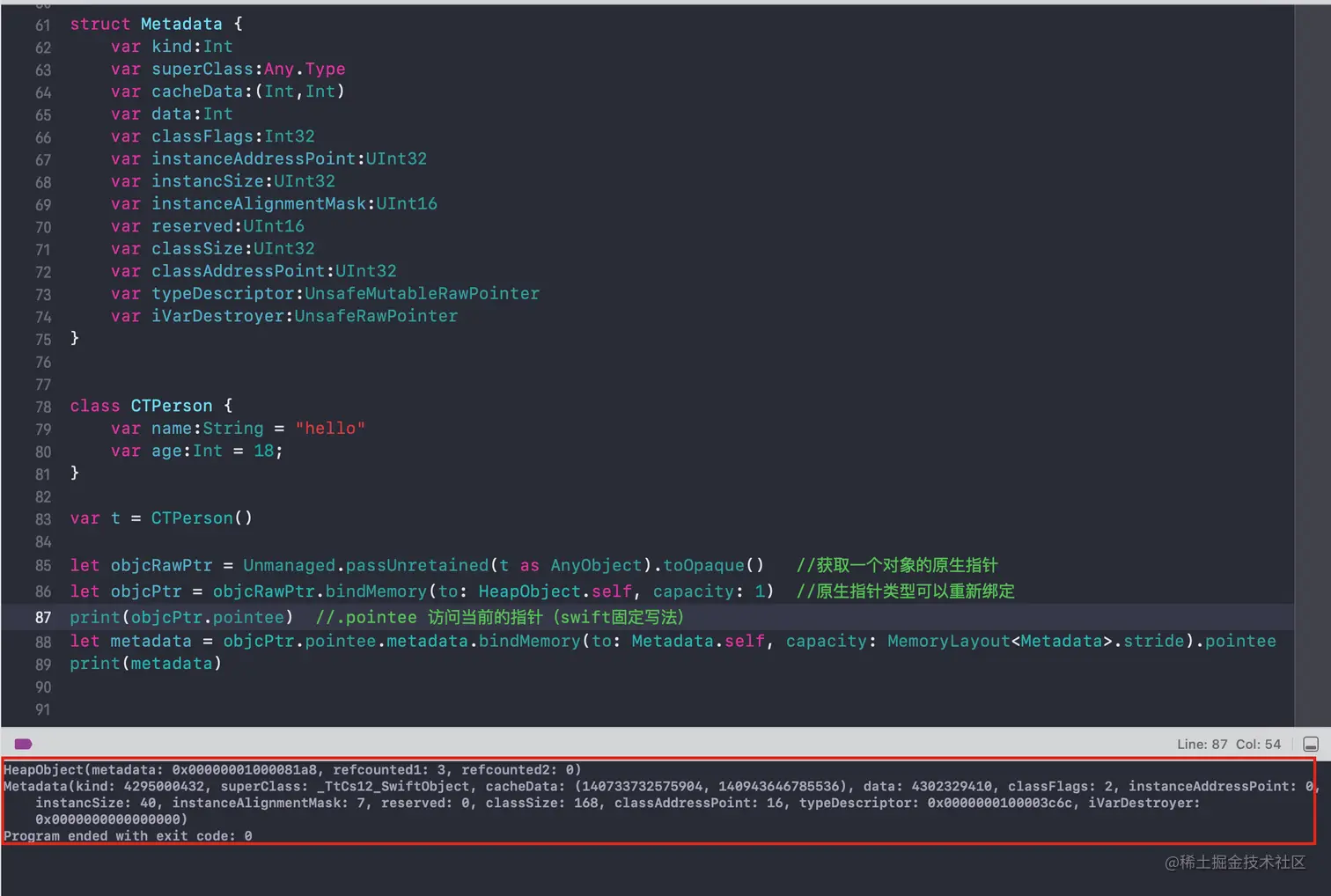The height and width of the screenshot is (896, 1331).
Task: Click 'Any' in the superClass type
Action: [x=279, y=69]
